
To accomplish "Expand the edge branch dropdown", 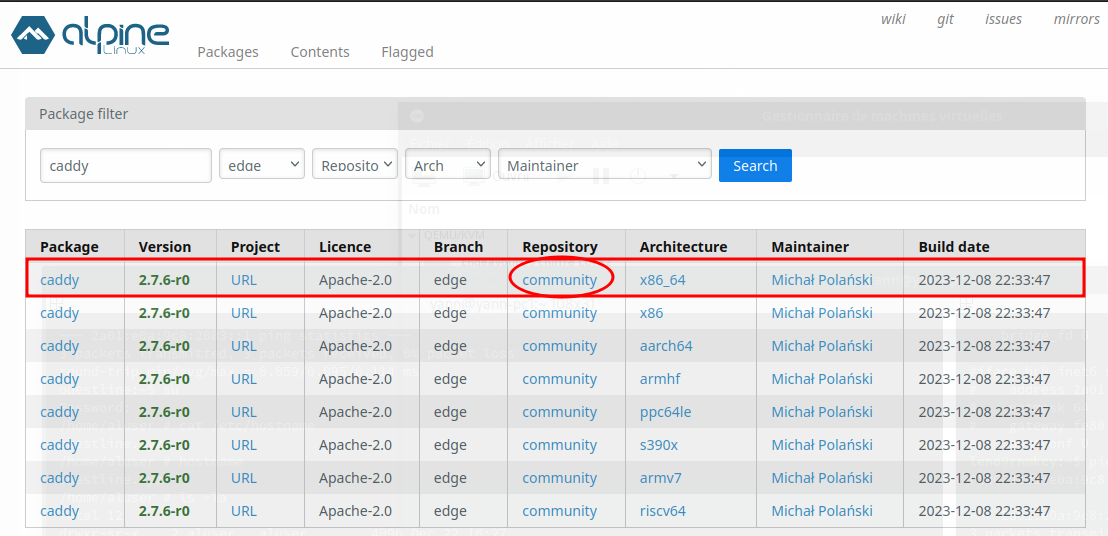I will pyautogui.click(x=261, y=165).
